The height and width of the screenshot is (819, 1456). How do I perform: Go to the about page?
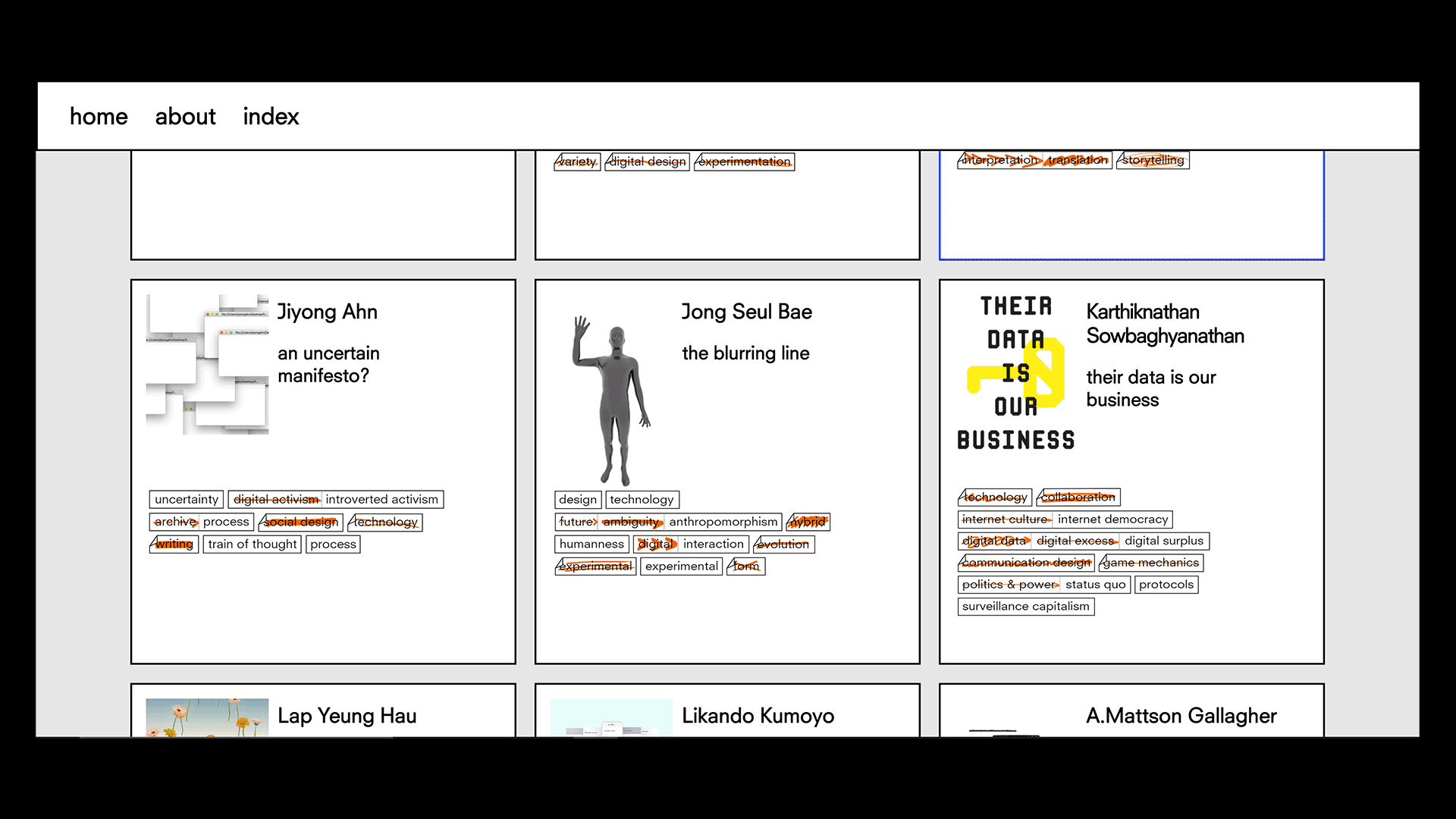(185, 117)
